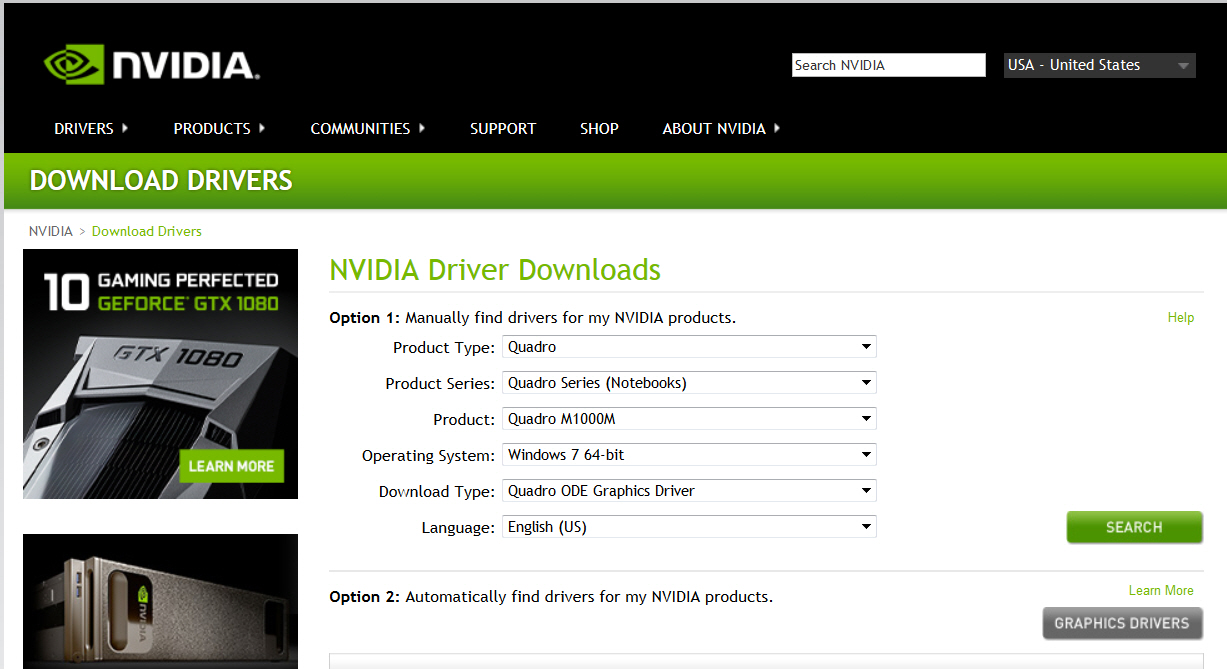Open the Product Series dropdown
Image resolution: width=1227 pixels, height=669 pixels.
click(689, 383)
